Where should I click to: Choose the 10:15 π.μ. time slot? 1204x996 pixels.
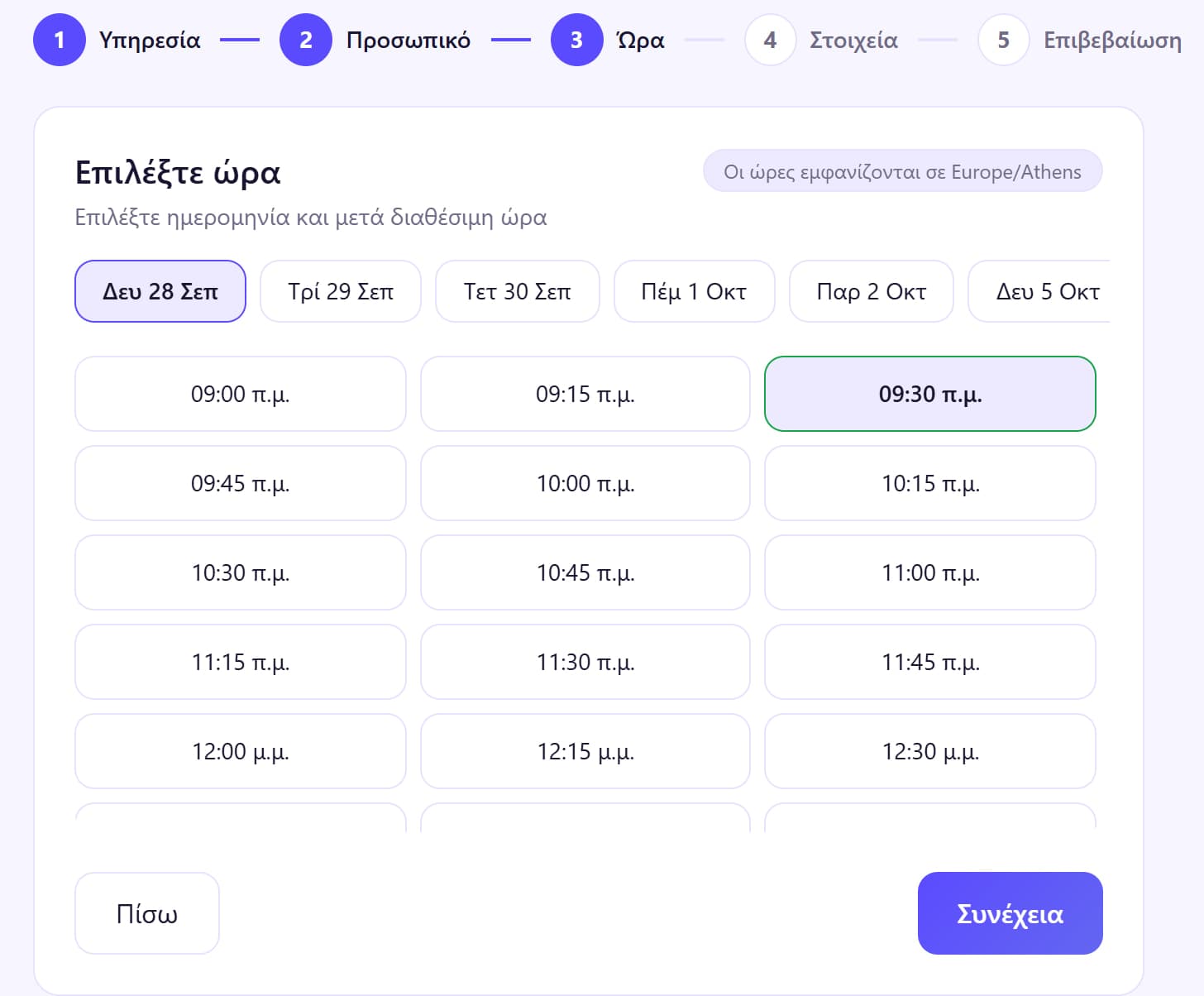pos(930,483)
